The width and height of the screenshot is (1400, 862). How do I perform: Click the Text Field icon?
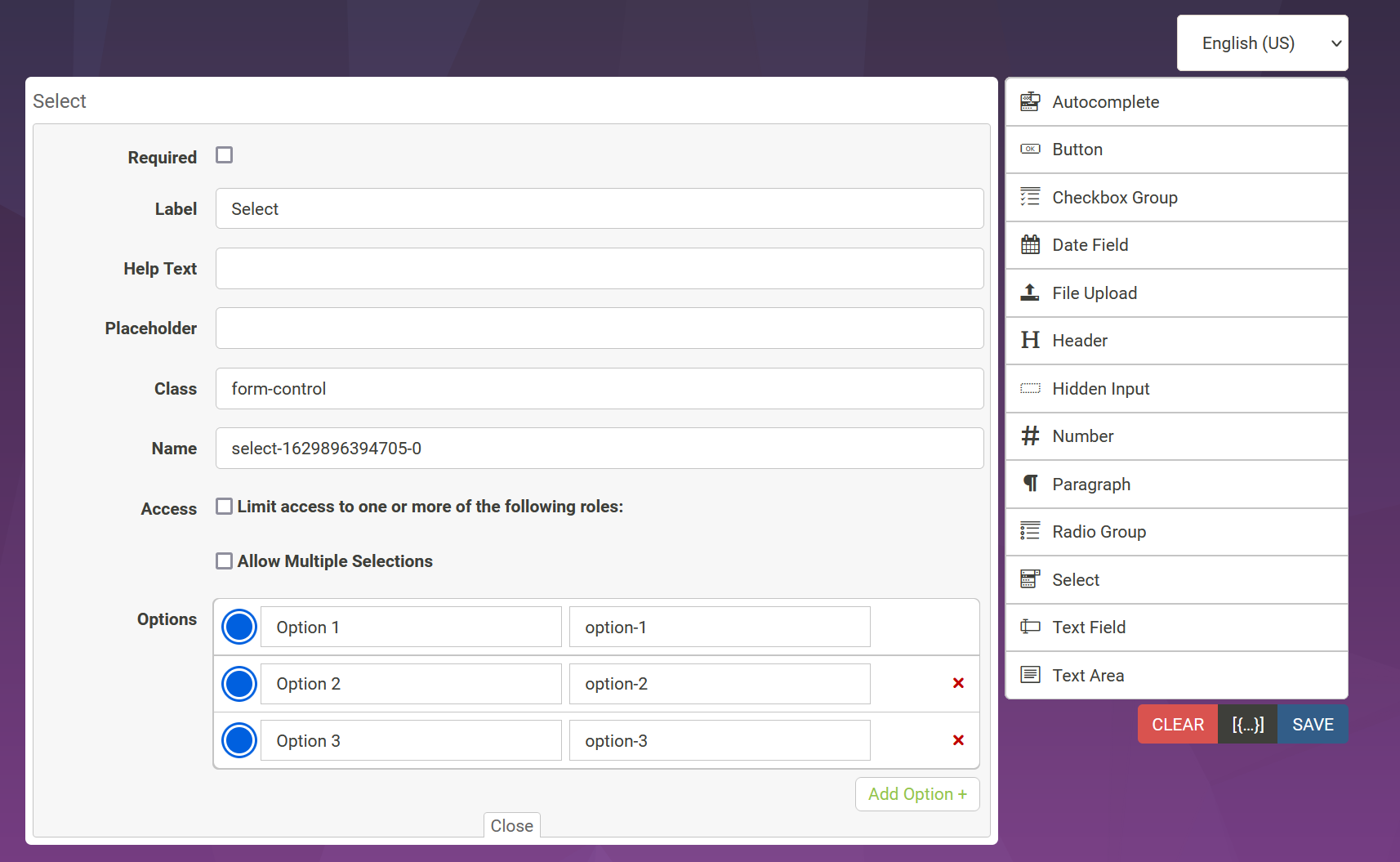click(x=1030, y=627)
